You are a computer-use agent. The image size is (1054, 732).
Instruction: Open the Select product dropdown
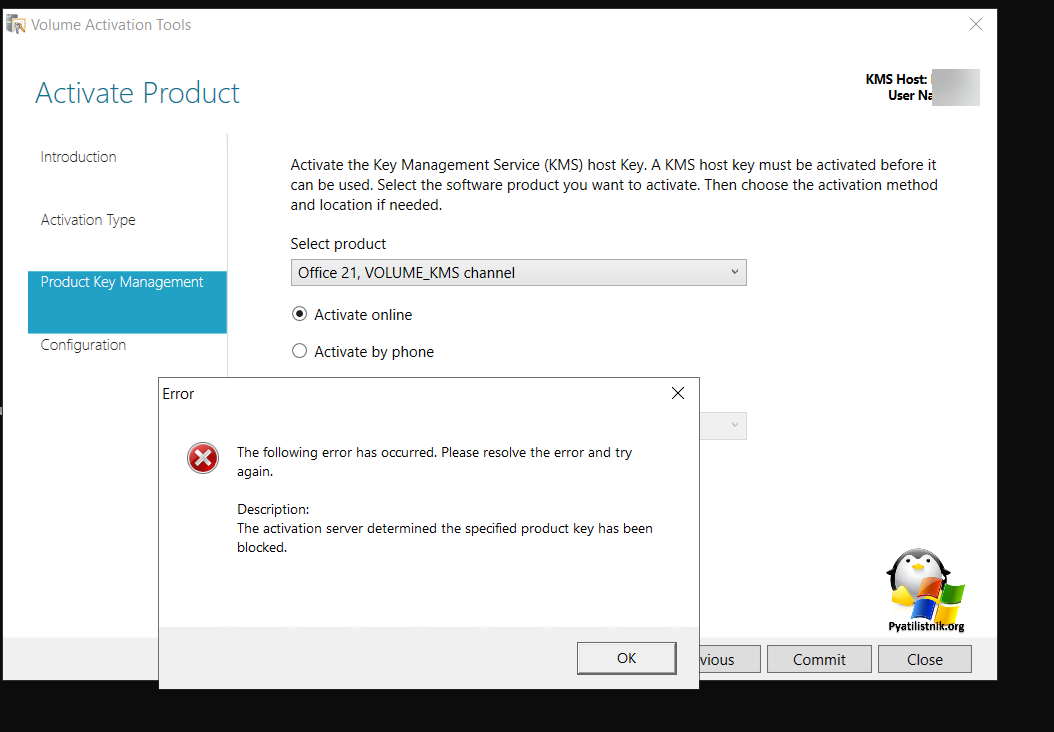[518, 272]
